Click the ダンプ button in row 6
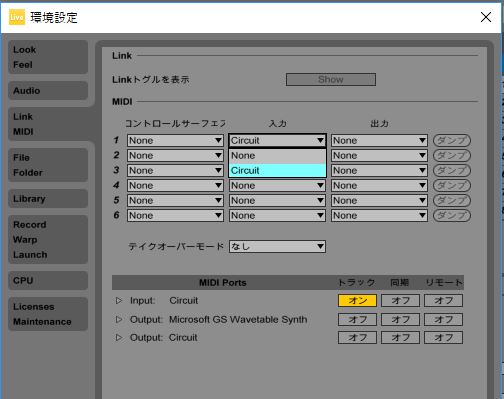The image size is (504, 399). coord(452,215)
